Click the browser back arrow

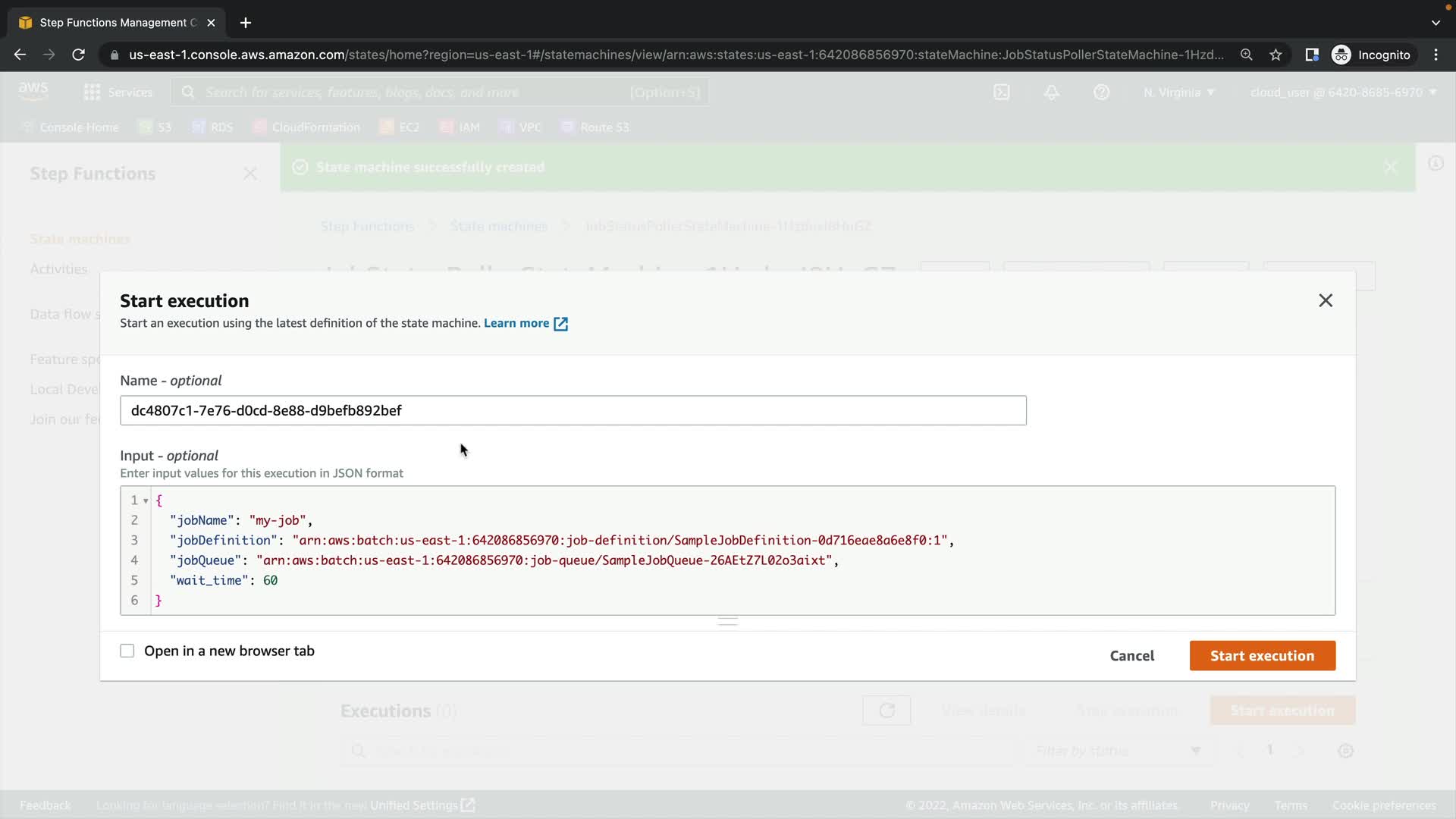point(20,55)
